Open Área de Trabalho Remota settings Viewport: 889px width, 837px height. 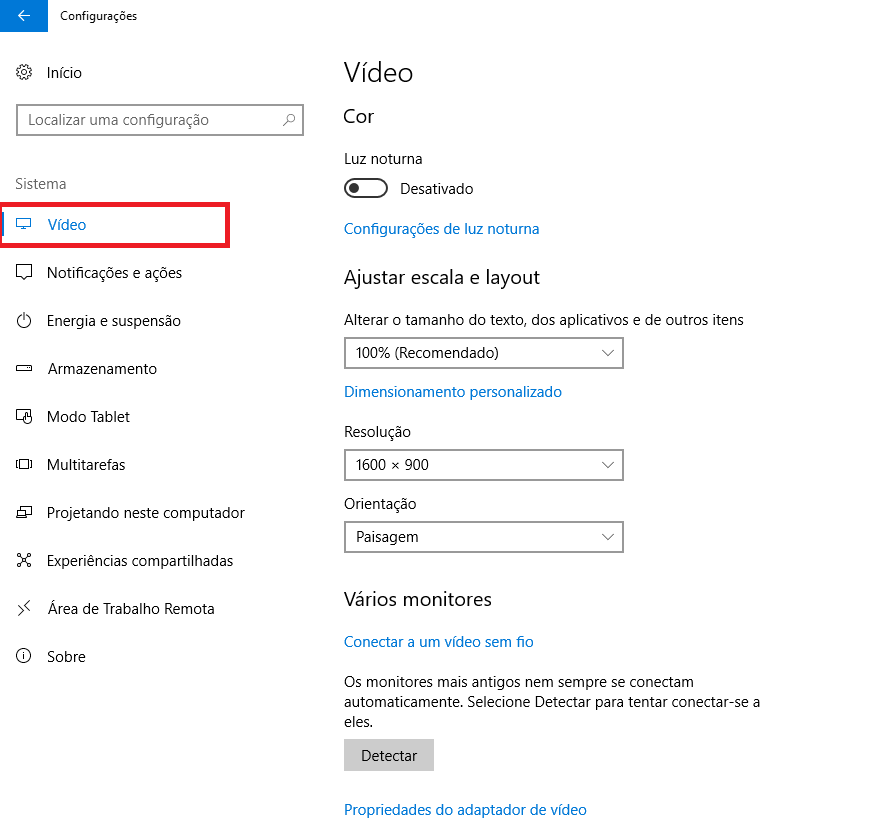(131, 608)
